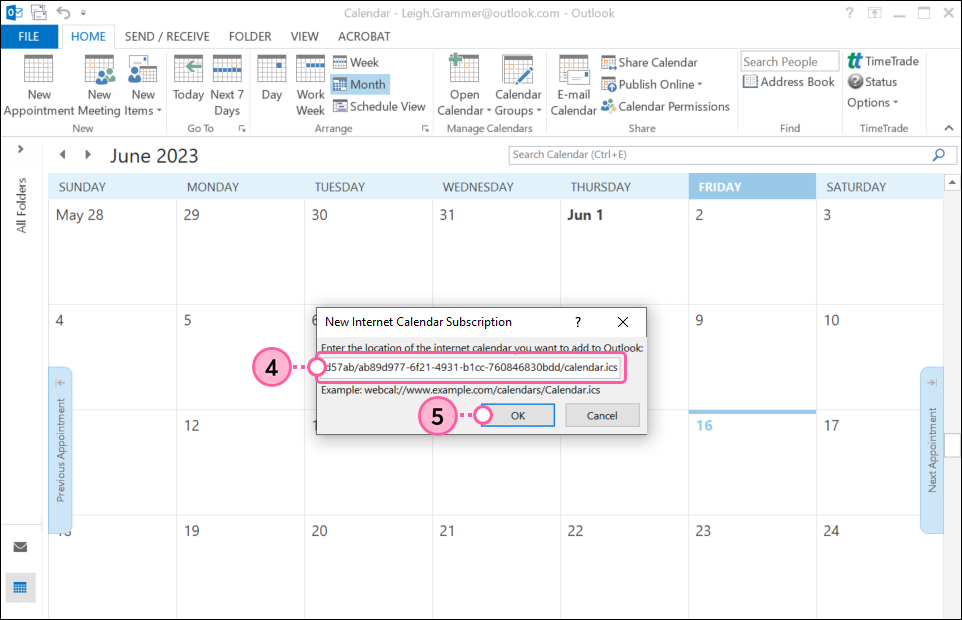Viewport: 962px width, 620px height.
Task: Open the VIEW tab
Action: coord(305,37)
